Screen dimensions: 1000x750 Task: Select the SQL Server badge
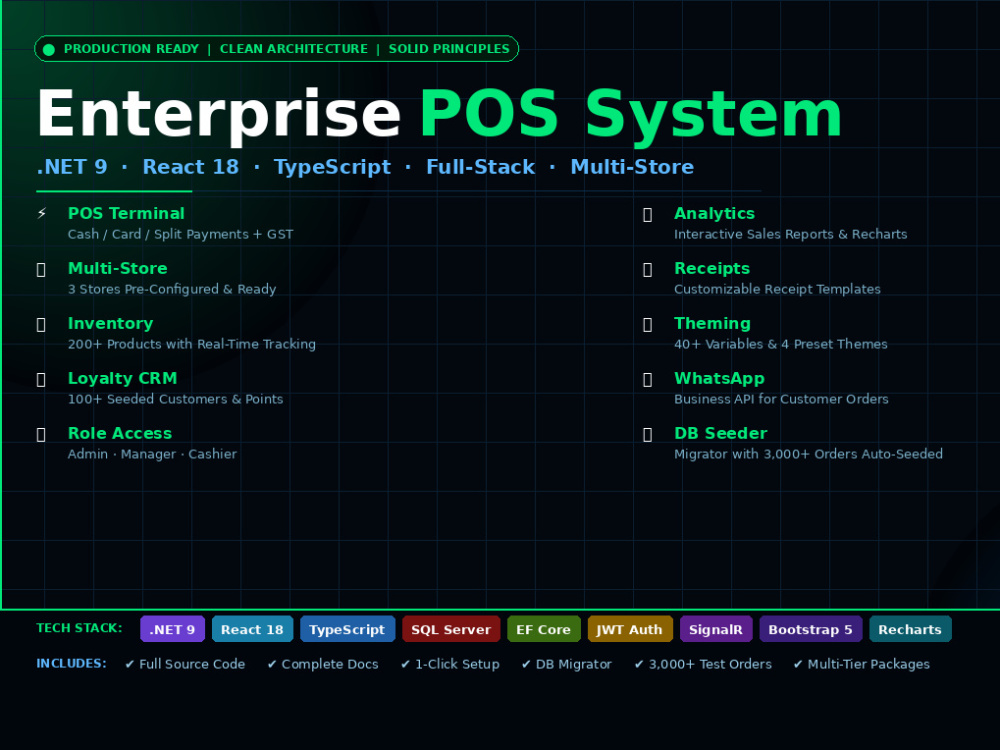coord(451,629)
